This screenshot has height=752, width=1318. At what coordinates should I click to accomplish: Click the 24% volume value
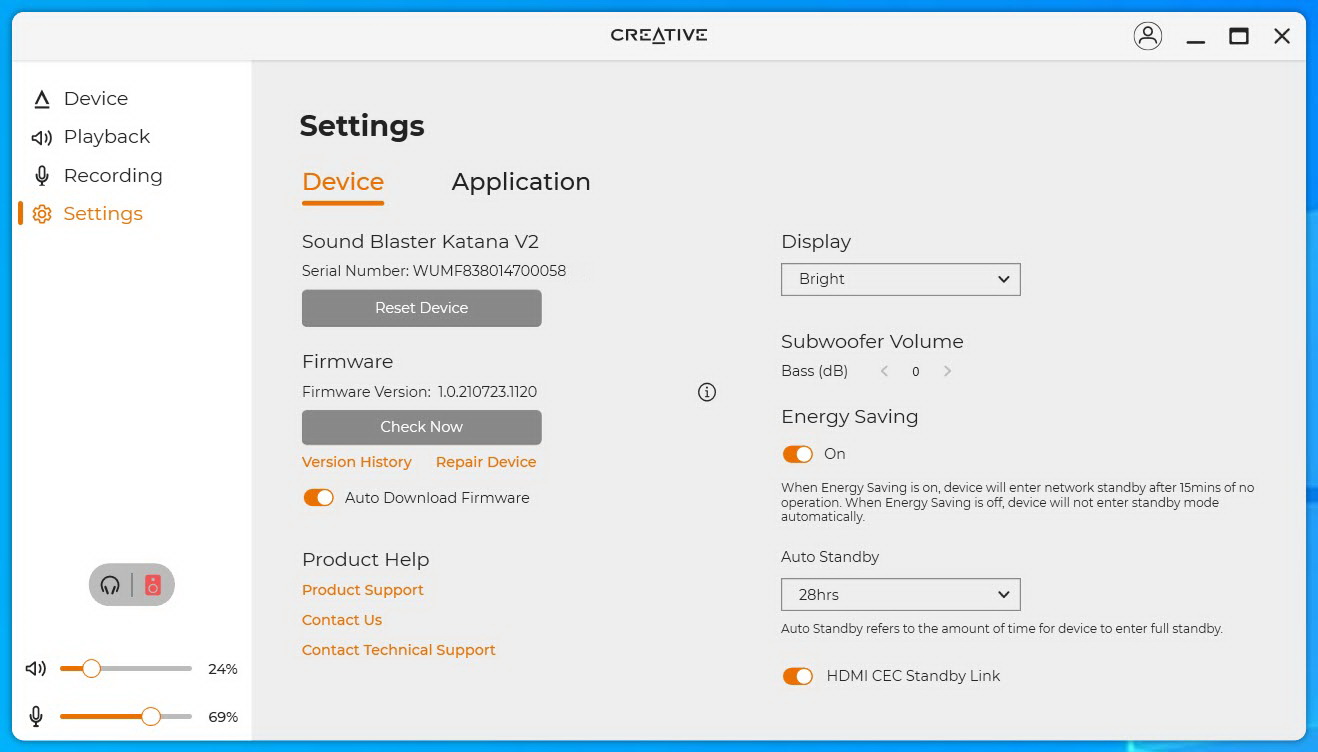coord(223,669)
